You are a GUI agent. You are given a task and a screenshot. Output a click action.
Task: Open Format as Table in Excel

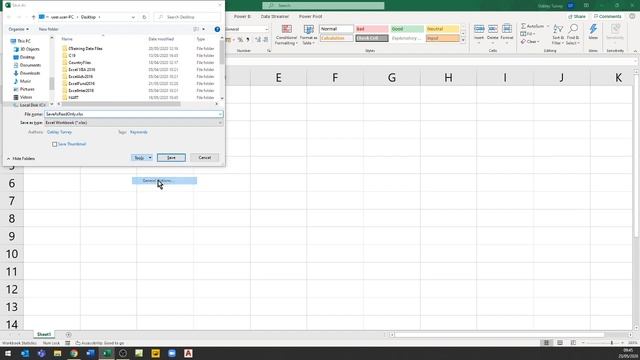(309, 35)
